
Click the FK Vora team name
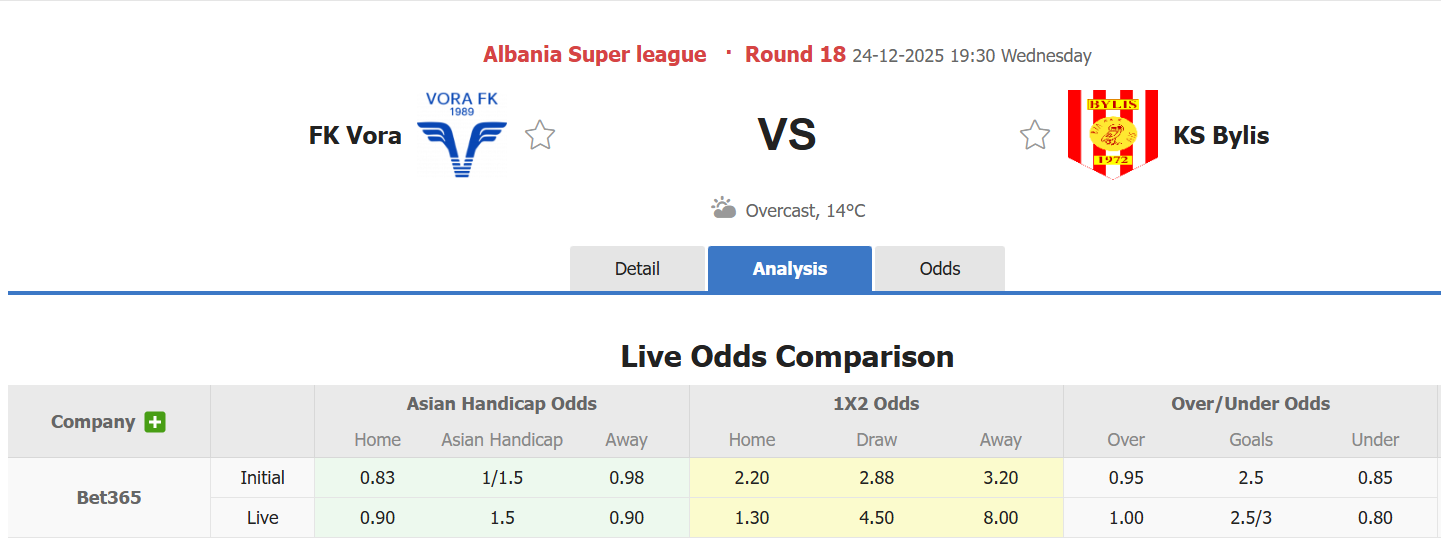(x=355, y=135)
